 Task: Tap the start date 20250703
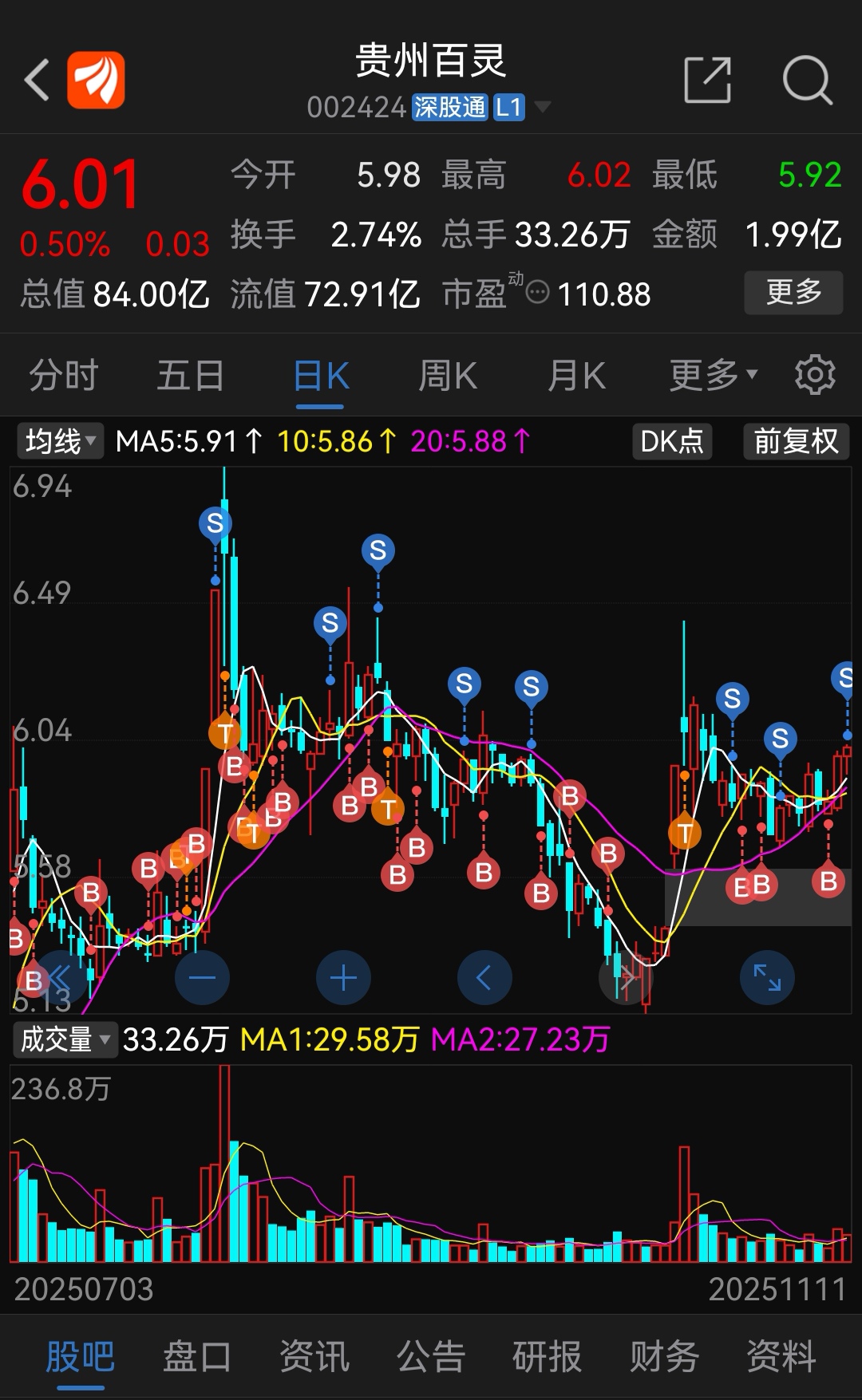click(84, 1289)
